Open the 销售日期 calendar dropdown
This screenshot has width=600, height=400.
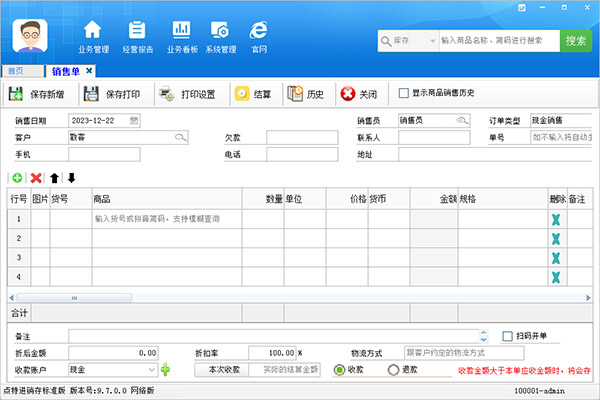134,120
